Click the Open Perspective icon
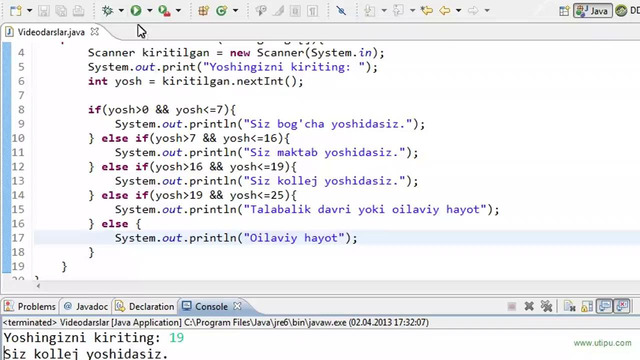The height and width of the screenshot is (360, 640). (x=564, y=11)
